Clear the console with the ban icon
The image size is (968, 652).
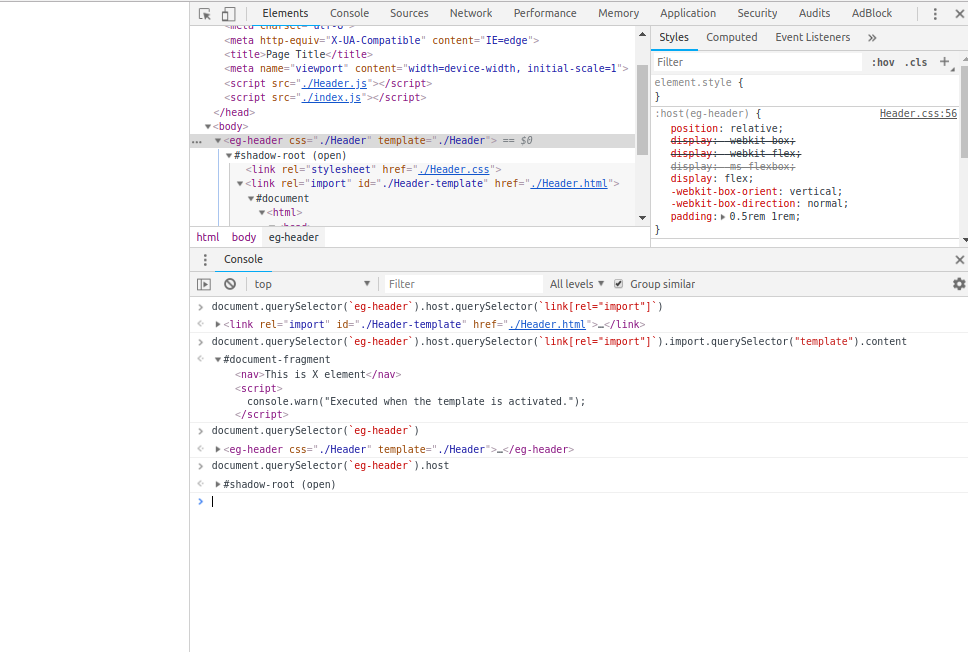pyautogui.click(x=230, y=284)
